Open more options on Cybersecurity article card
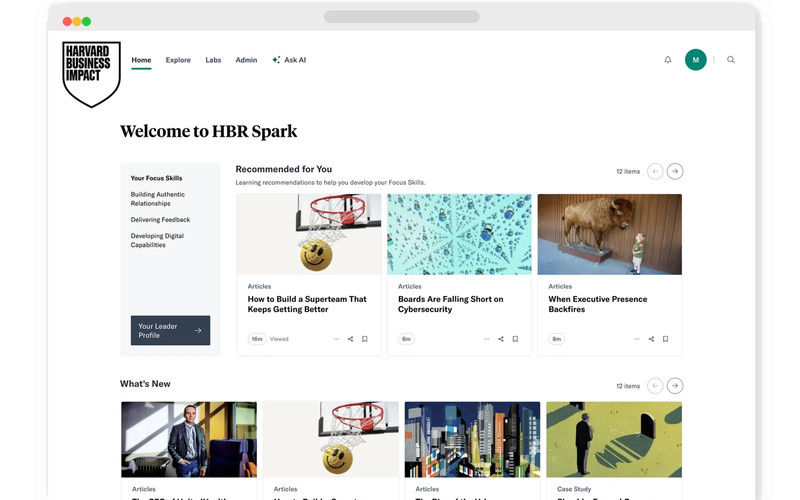 486,339
